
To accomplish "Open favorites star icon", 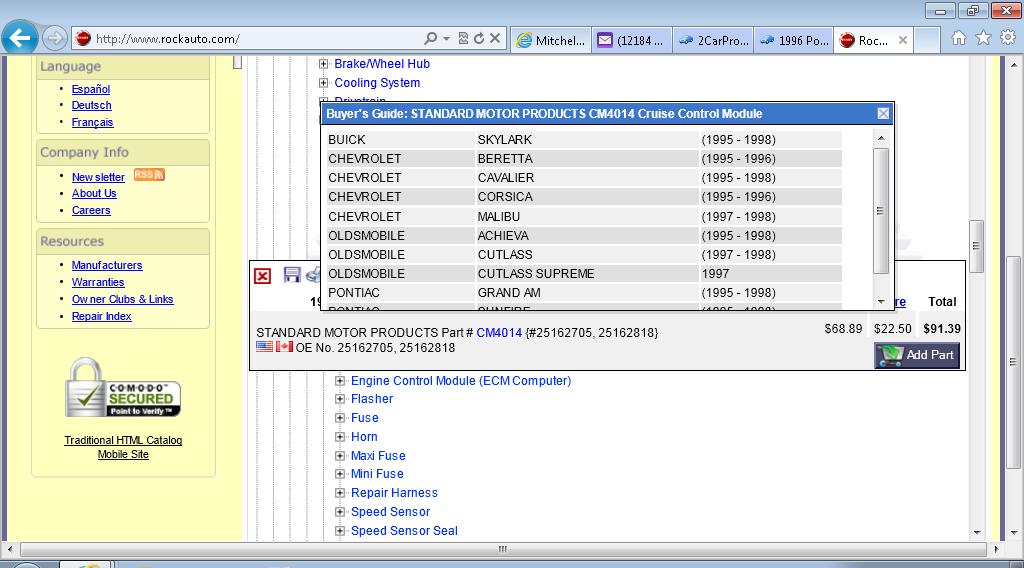I will 983,38.
